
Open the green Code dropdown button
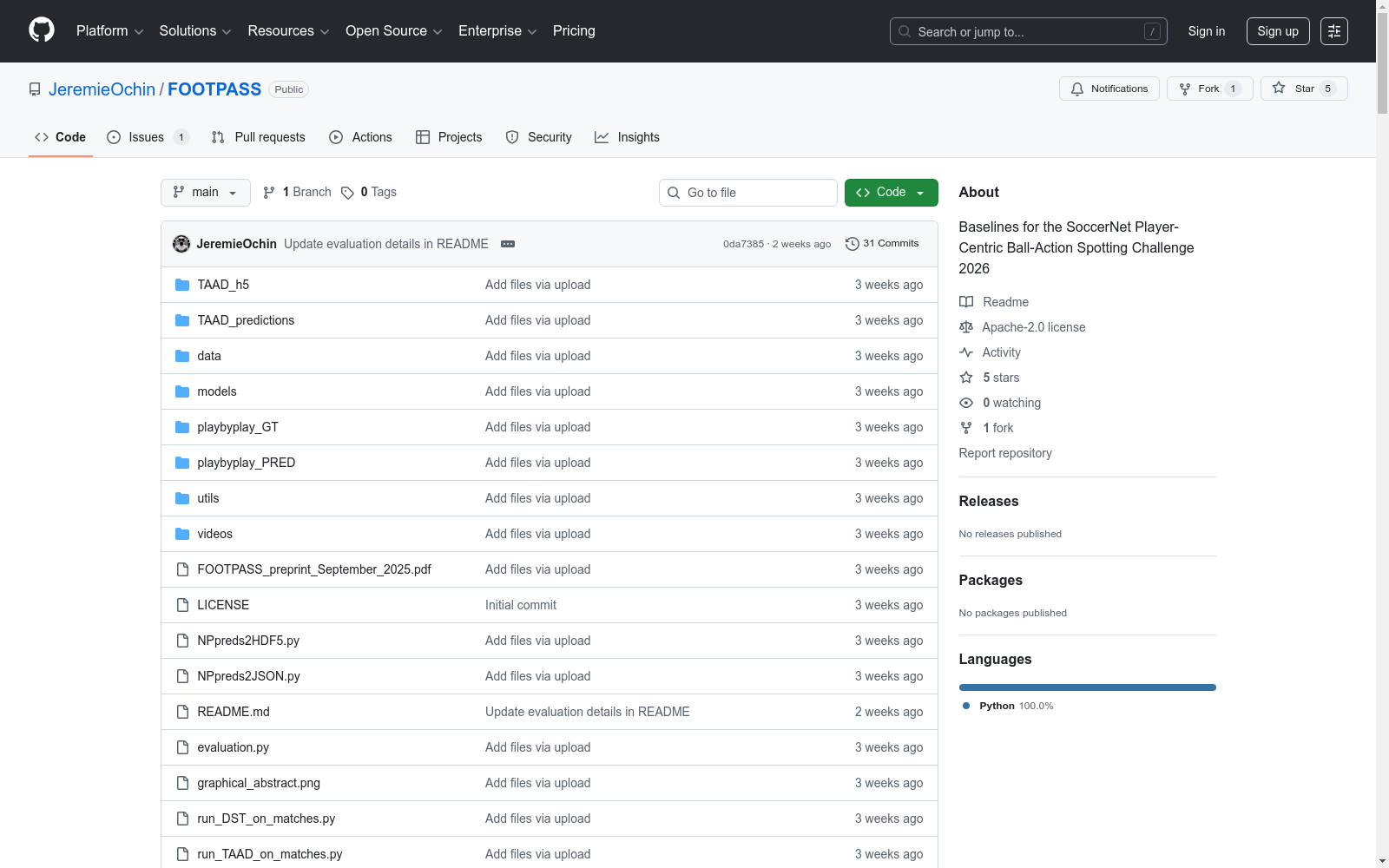892,193
